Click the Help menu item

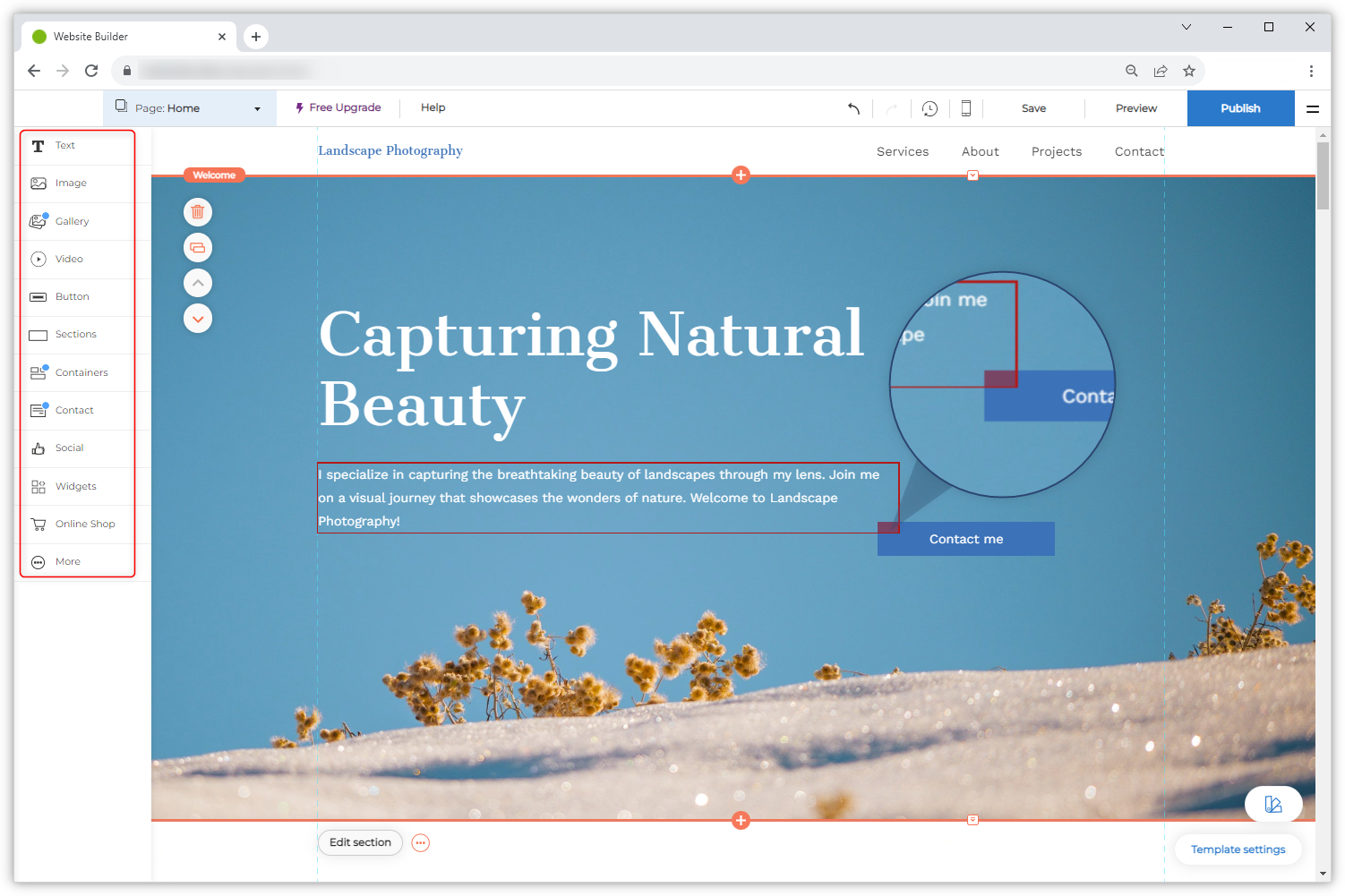pyautogui.click(x=433, y=107)
